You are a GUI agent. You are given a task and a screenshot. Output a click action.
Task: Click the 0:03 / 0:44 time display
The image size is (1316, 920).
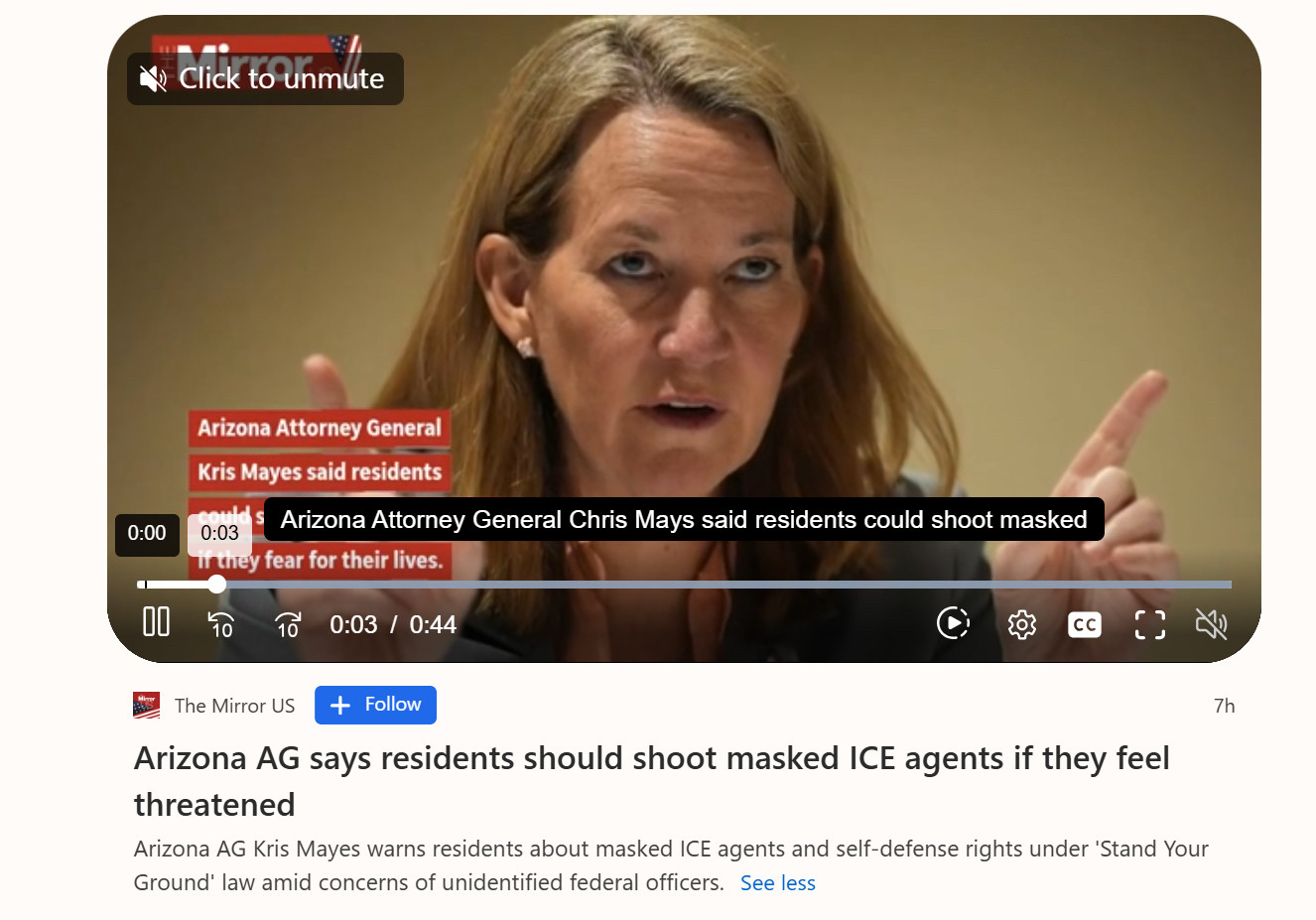point(393,624)
